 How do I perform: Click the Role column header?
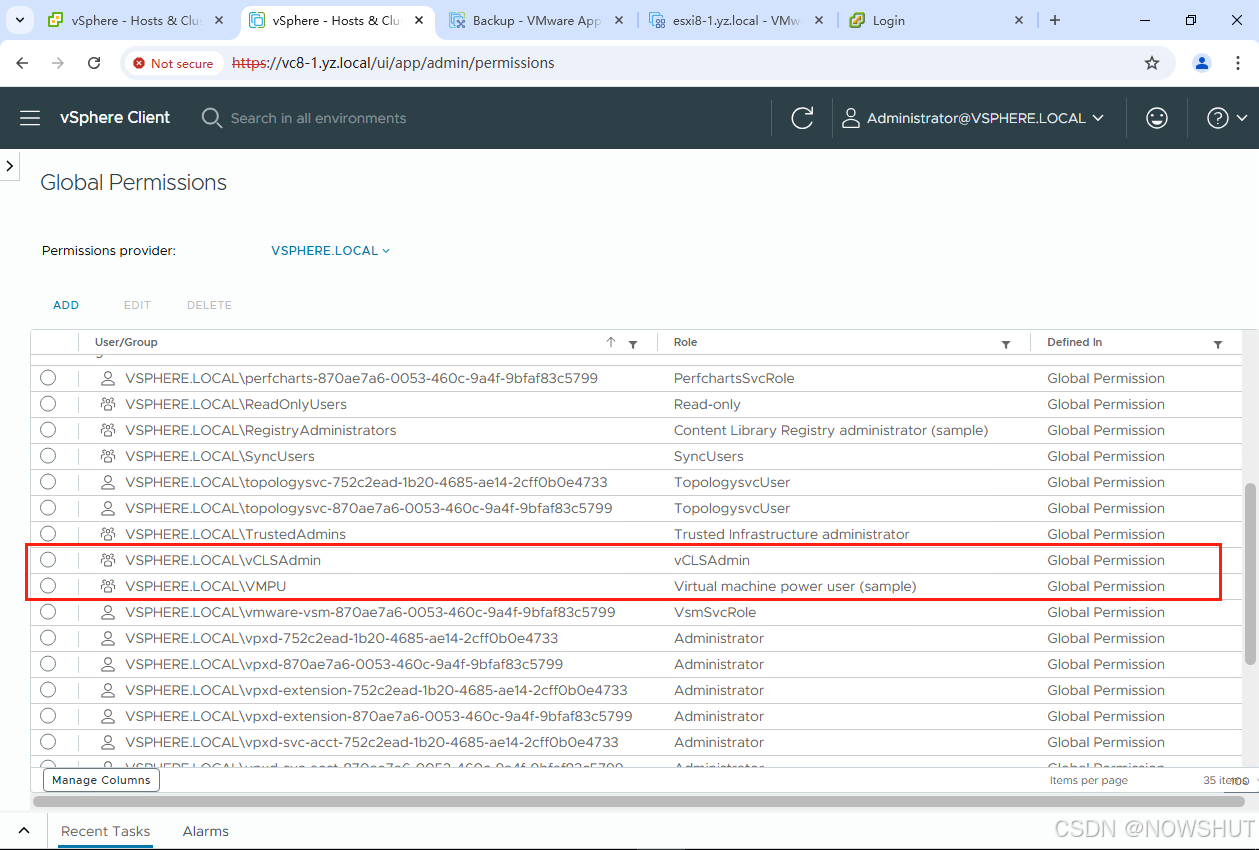point(685,342)
